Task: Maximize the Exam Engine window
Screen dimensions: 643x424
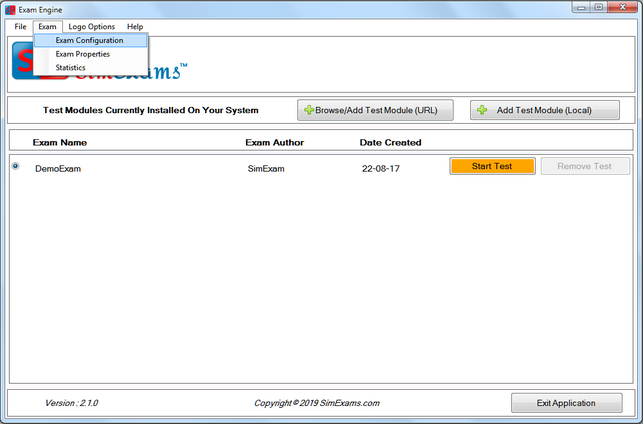Action: tap(599, 7)
